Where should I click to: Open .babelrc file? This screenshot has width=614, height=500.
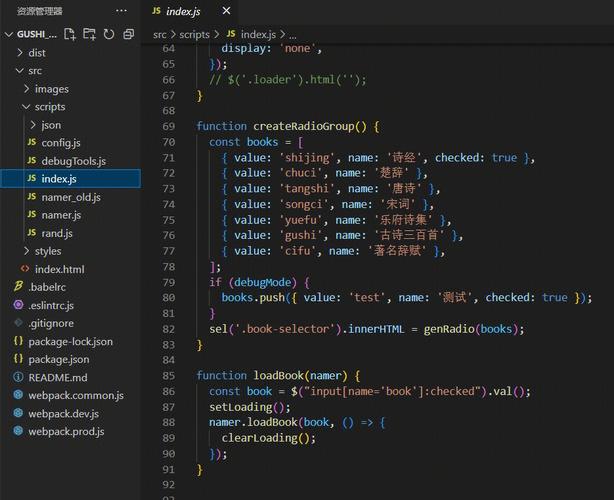pos(47,287)
